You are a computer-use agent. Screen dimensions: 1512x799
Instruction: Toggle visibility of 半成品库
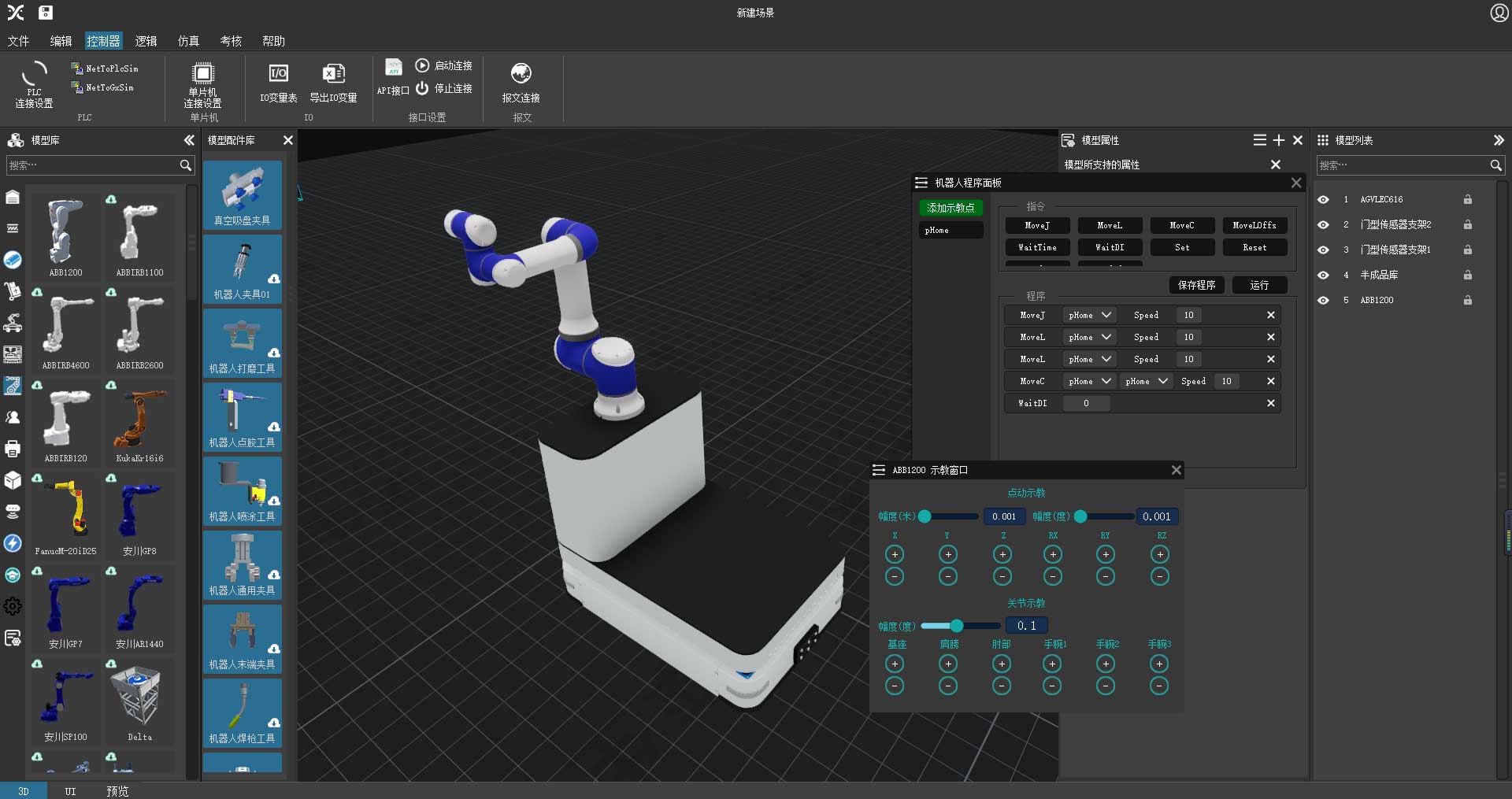point(1324,276)
